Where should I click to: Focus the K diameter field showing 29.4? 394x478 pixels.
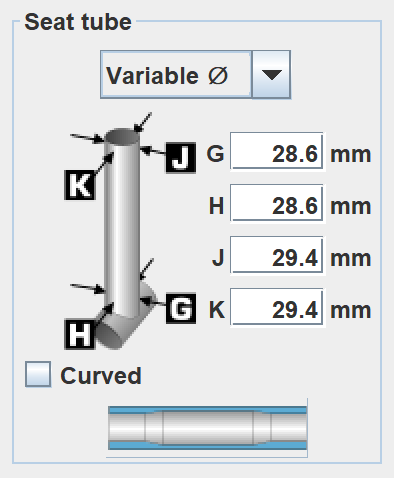tap(277, 307)
